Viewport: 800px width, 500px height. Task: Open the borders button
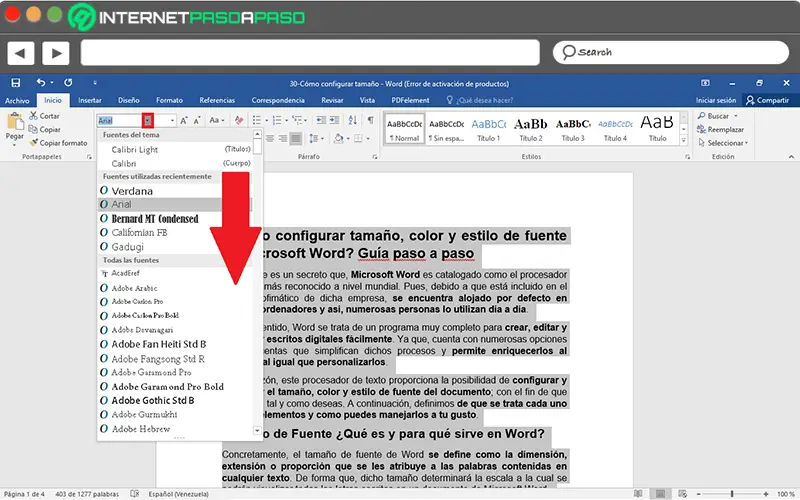(359, 138)
